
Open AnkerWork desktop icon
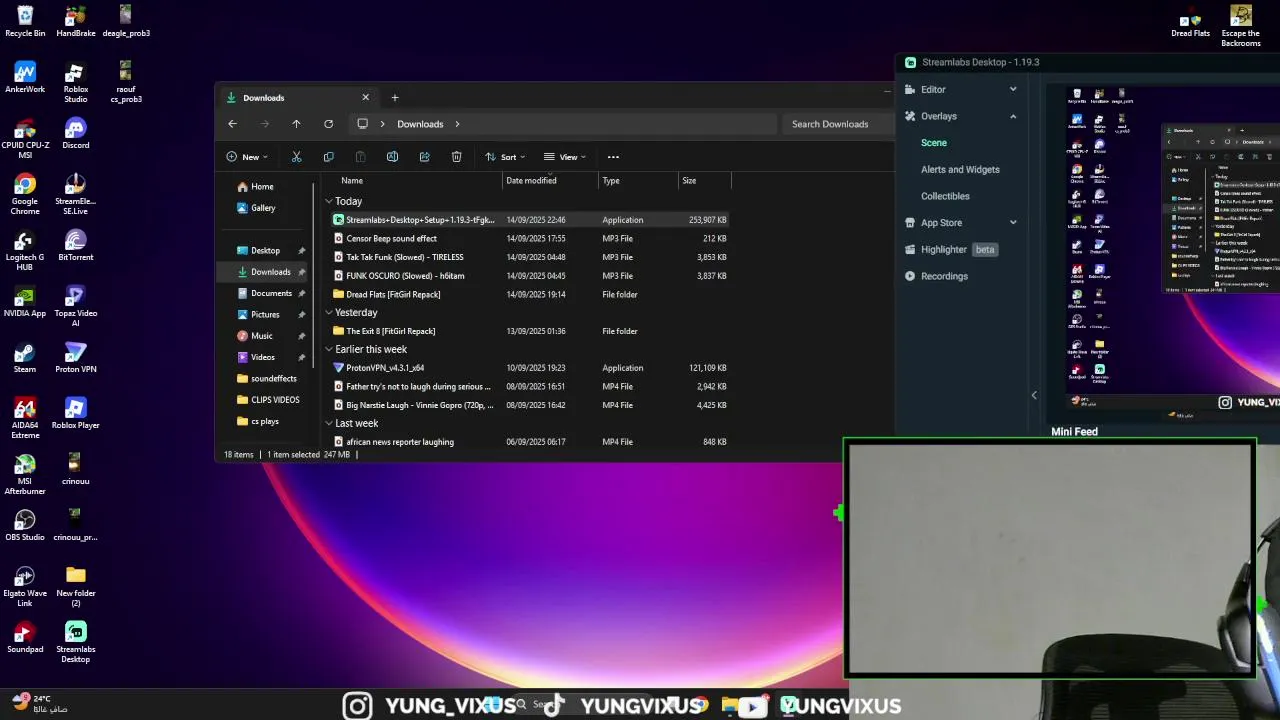[25, 78]
